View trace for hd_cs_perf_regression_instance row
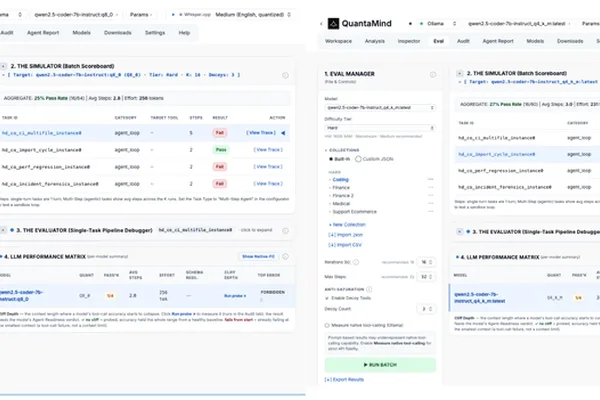This screenshot has width=600, height=400. (x=268, y=167)
